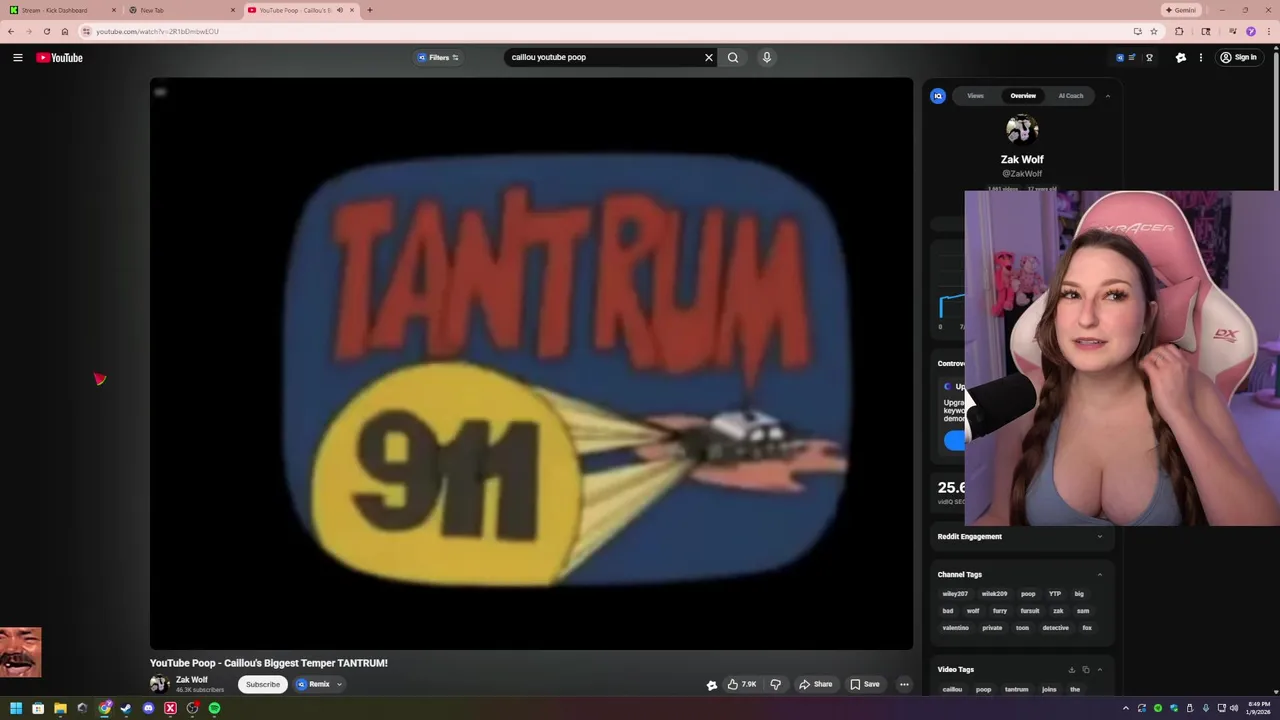Image resolution: width=1280 pixels, height=720 pixels.
Task: Open the Remix dropdown arrow
Action: pos(339,685)
